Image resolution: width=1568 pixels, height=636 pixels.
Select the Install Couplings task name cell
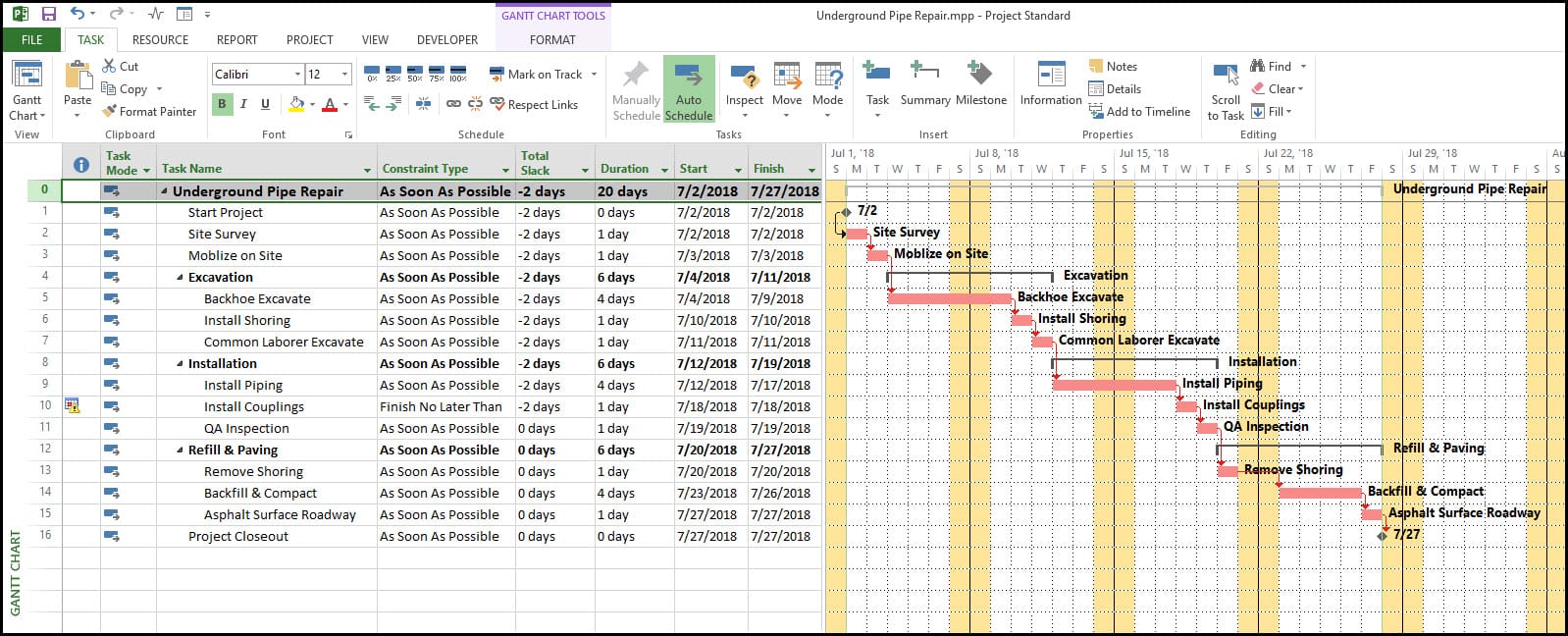pyautogui.click(x=267, y=407)
